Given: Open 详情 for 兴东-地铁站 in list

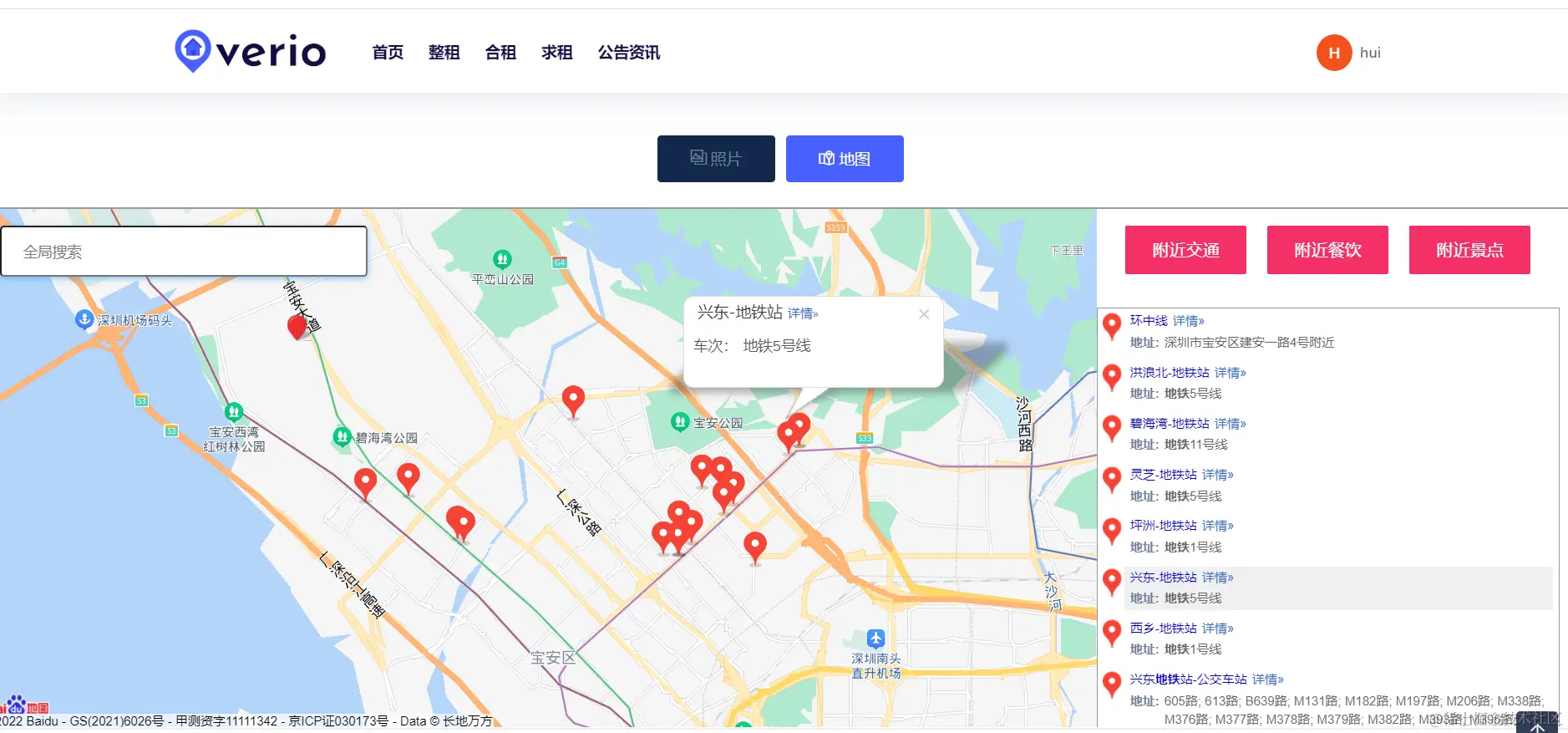Looking at the screenshot, I should click(x=1217, y=578).
